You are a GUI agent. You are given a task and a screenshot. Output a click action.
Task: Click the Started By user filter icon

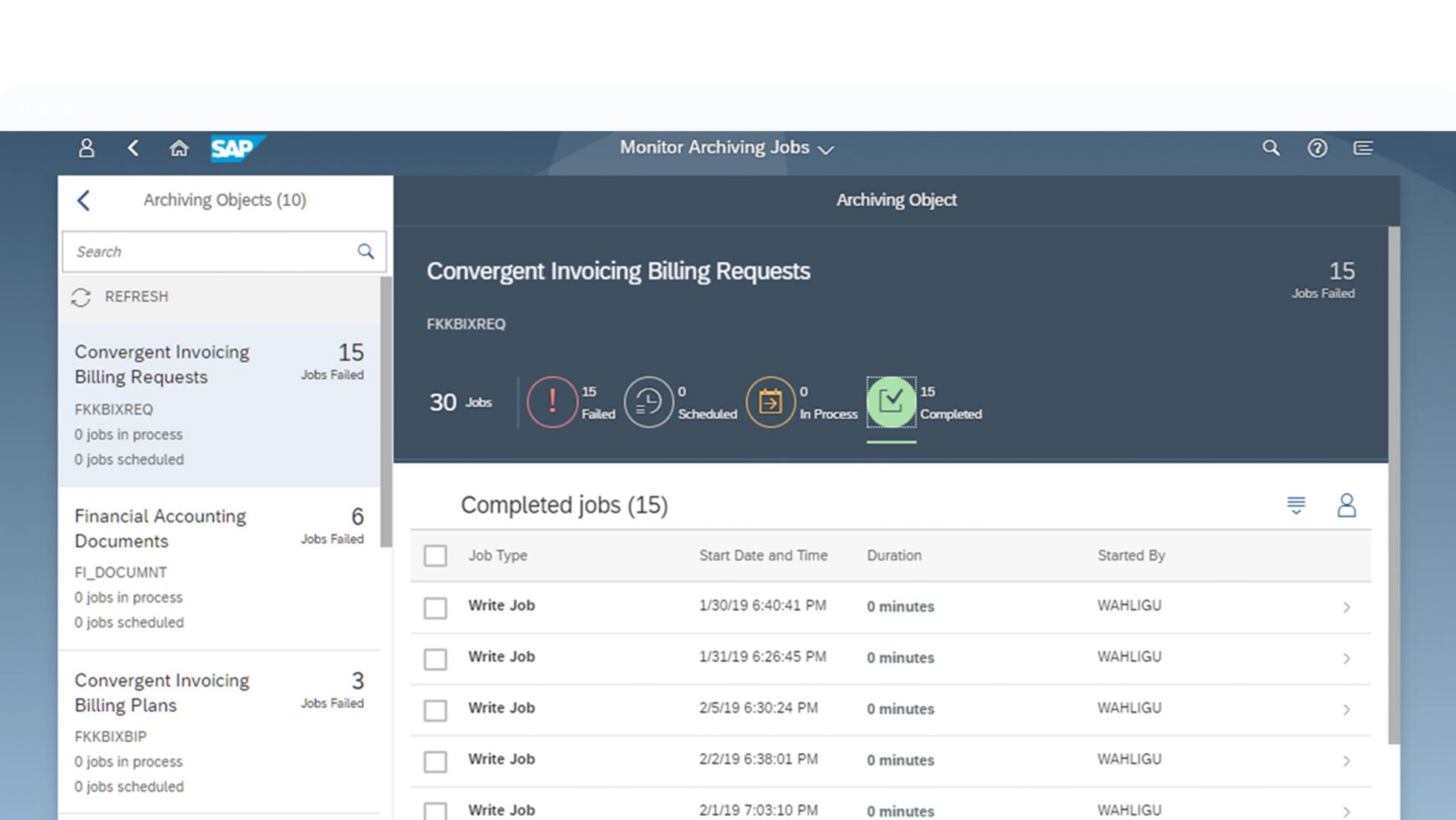point(1346,505)
